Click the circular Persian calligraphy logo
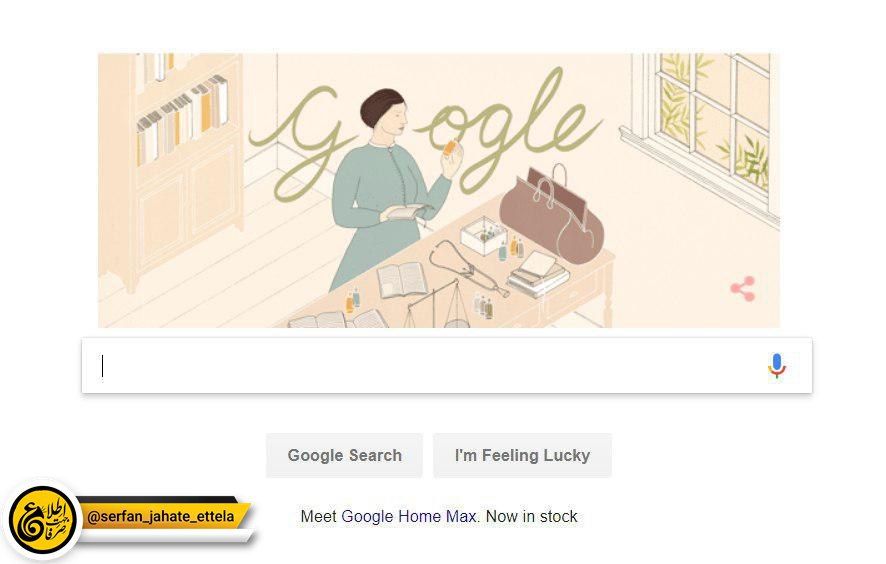The width and height of the screenshot is (886, 564). (x=42, y=520)
